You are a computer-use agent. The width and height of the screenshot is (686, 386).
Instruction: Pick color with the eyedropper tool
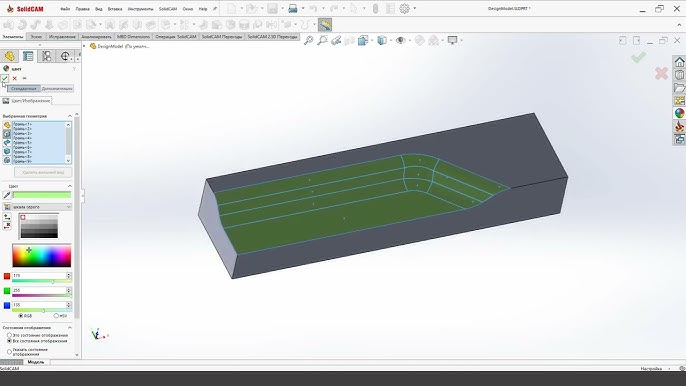(x=7, y=195)
